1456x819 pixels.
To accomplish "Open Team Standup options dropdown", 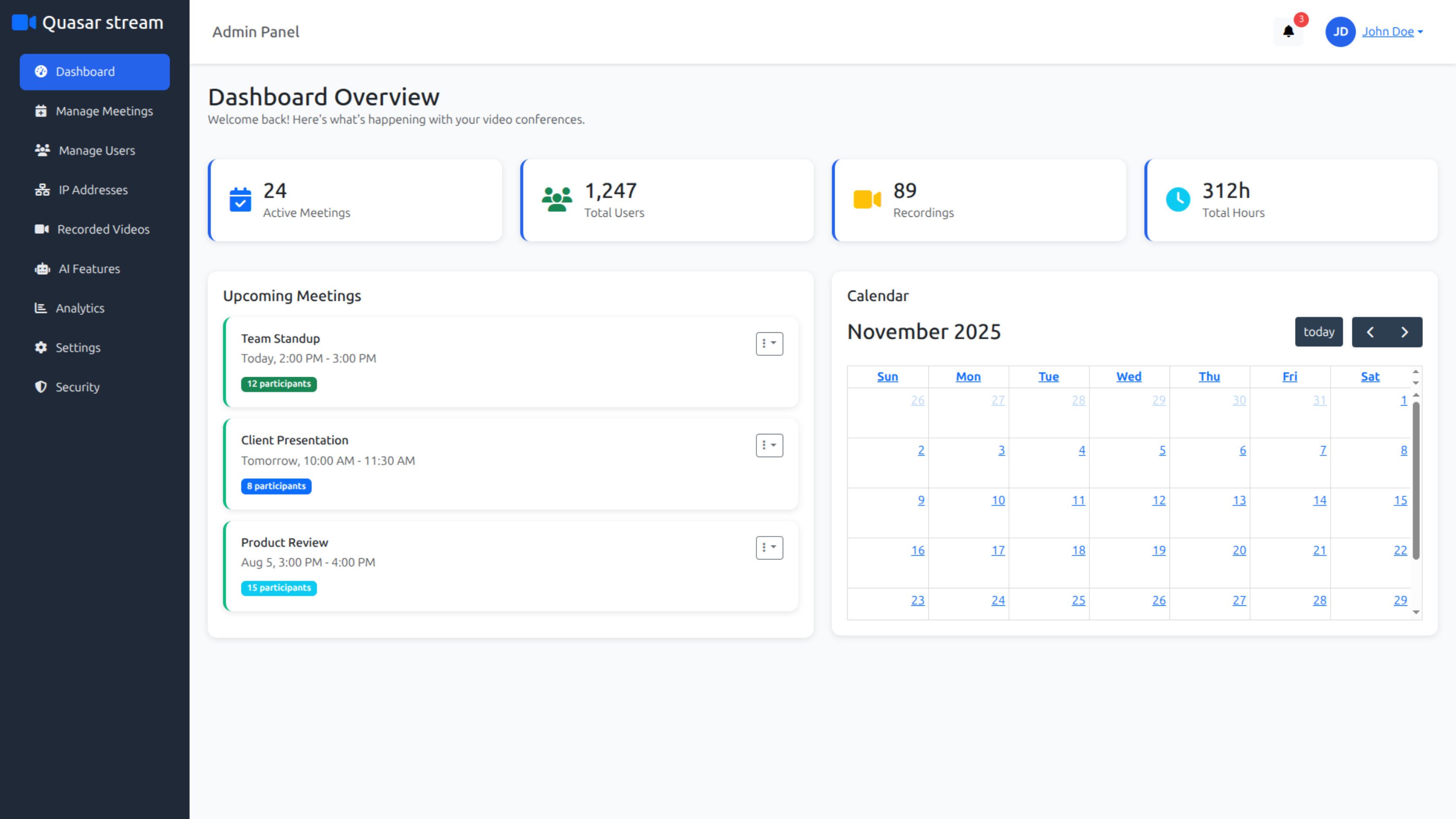I will [x=769, y=344].
